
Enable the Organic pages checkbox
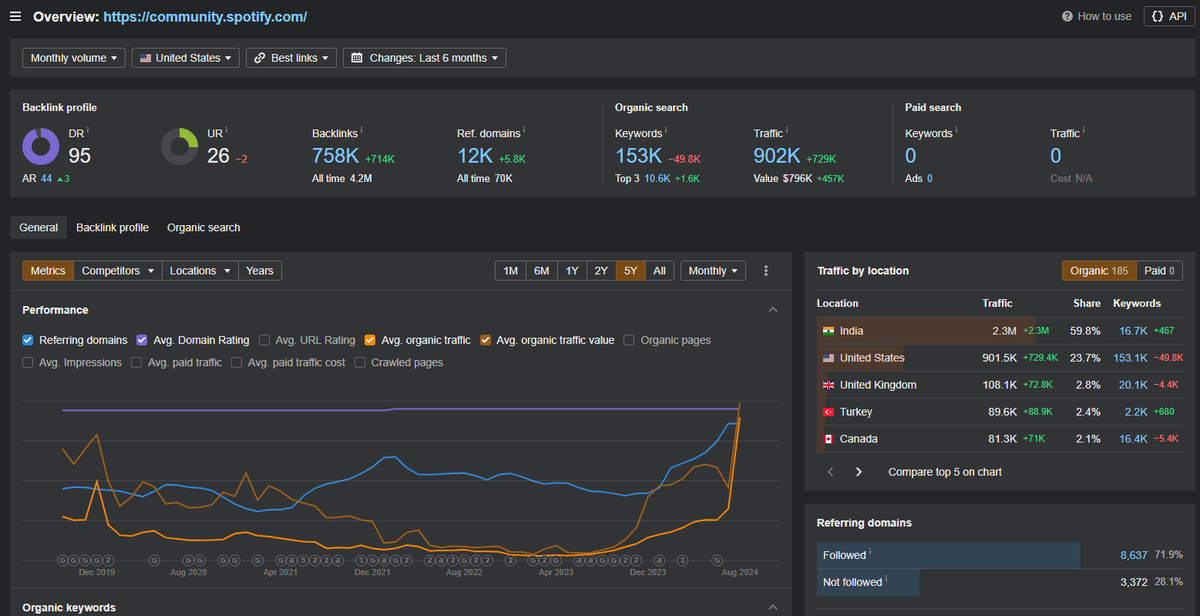[x=629, y=340]
